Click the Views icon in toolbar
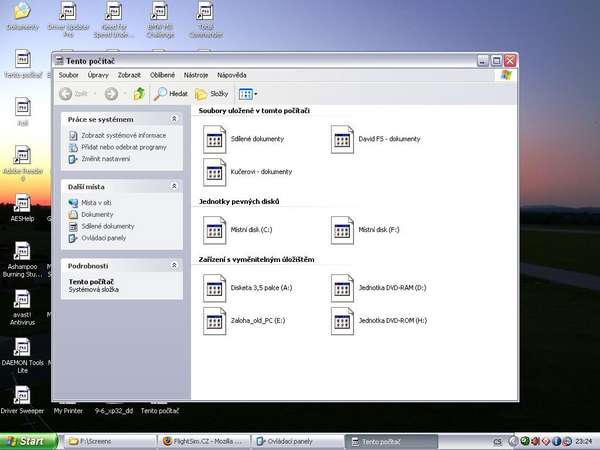Screen dimensions: 600x450 click(x=245, y=94)
